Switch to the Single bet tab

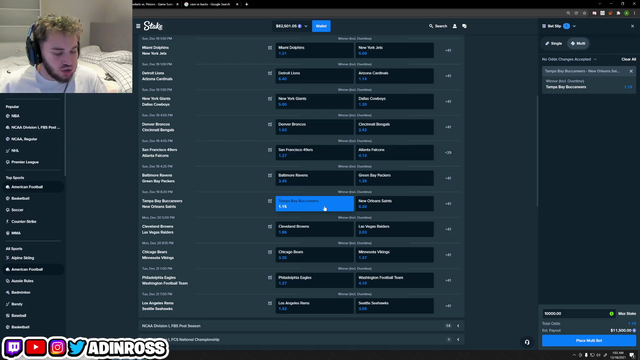click(554, 43)
